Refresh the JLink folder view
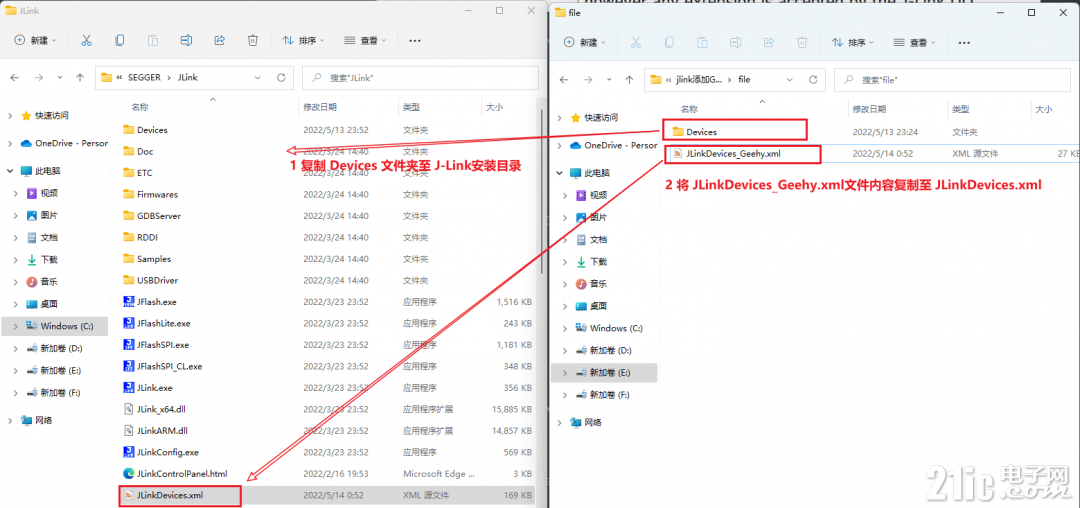The height and width of the screenshot is (508, 1080). tap(281, 78)
